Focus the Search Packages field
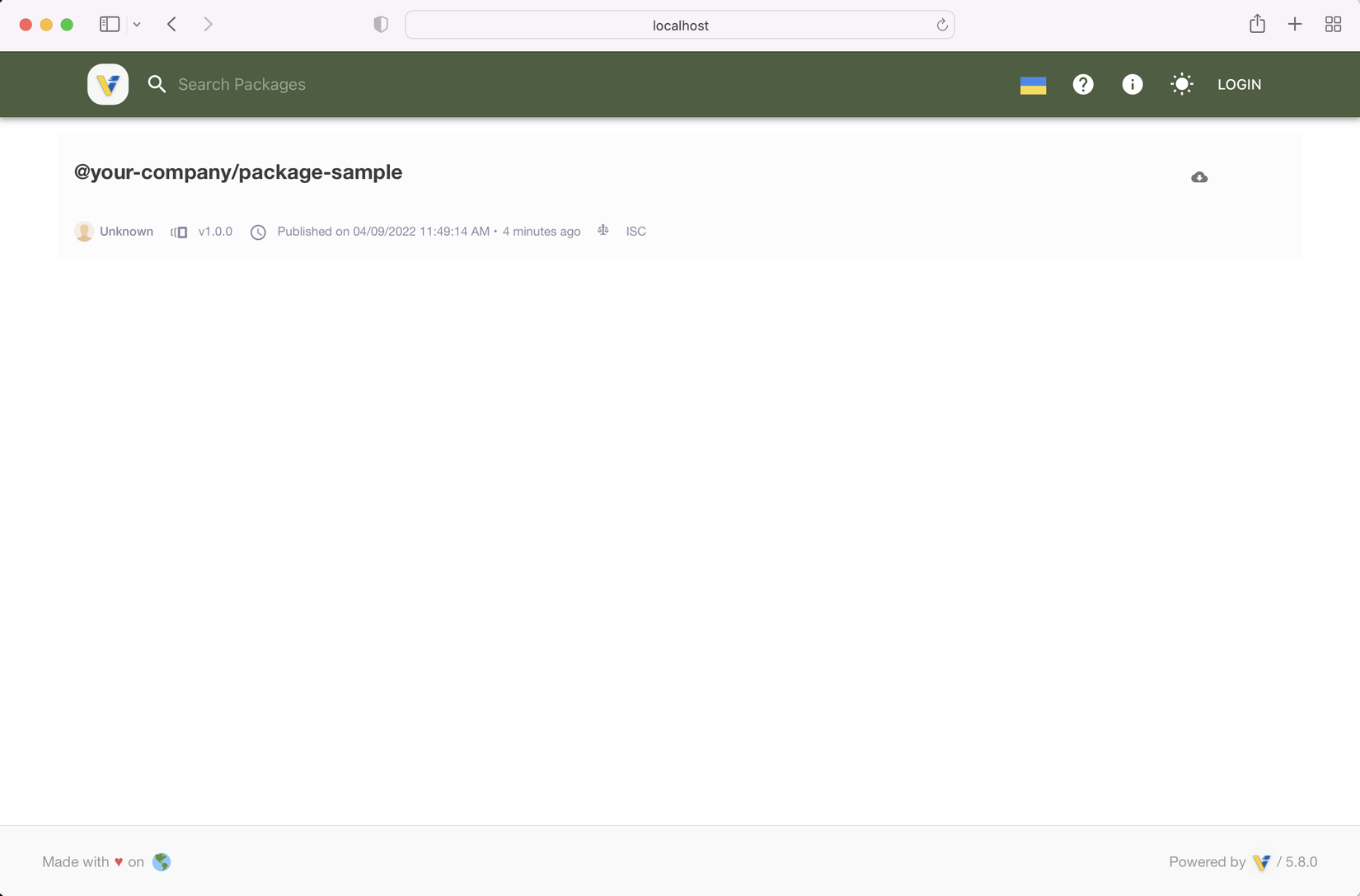Viewport: 1360px width, 896px height. point(242,84)
